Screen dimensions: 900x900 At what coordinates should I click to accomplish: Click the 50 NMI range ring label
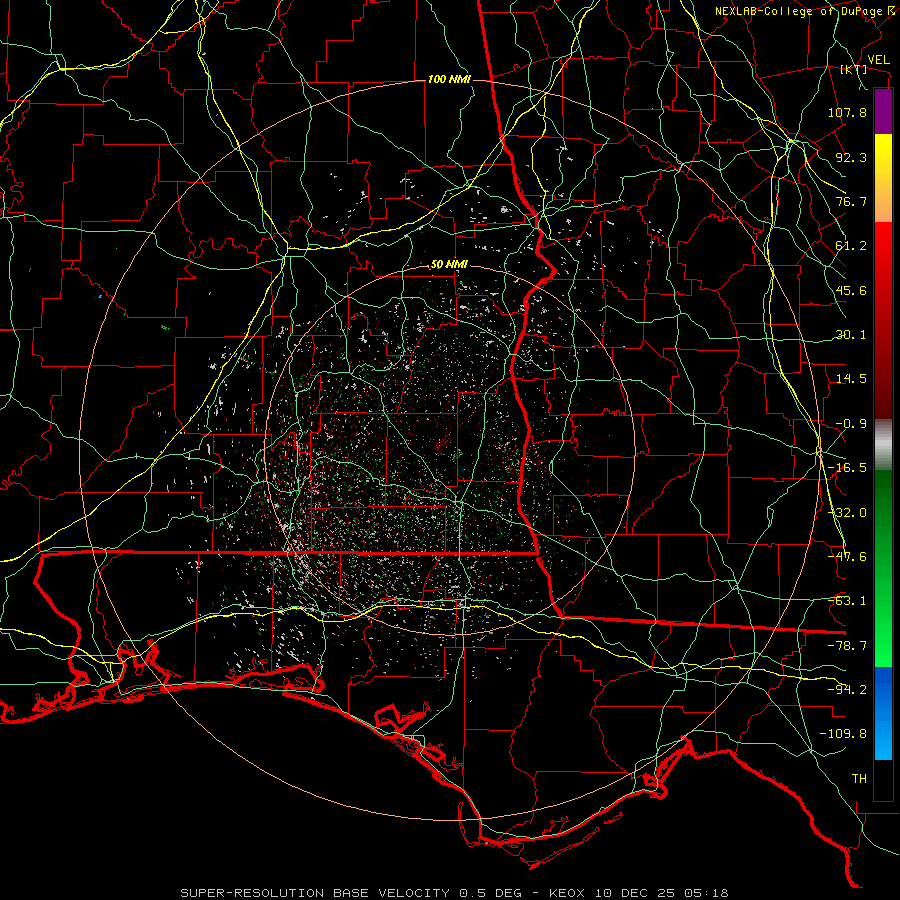click(x=449, y=265)
